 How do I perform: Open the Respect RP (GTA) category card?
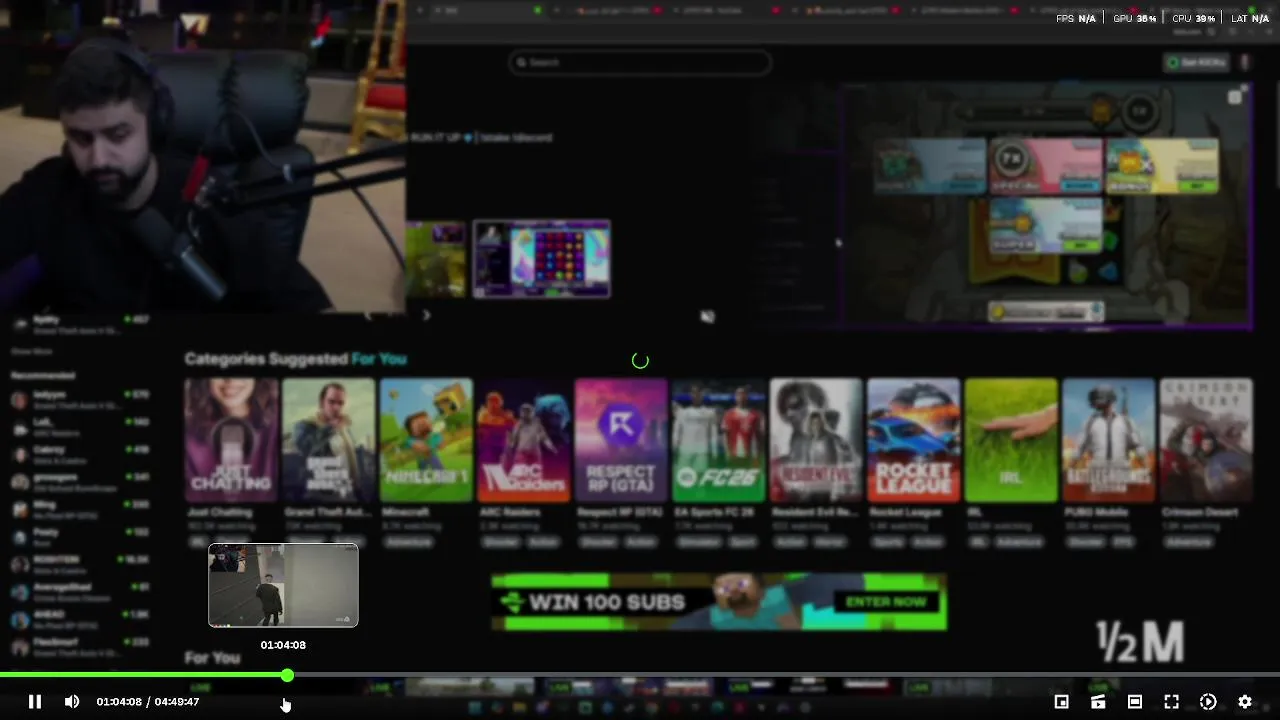(621, 440)
